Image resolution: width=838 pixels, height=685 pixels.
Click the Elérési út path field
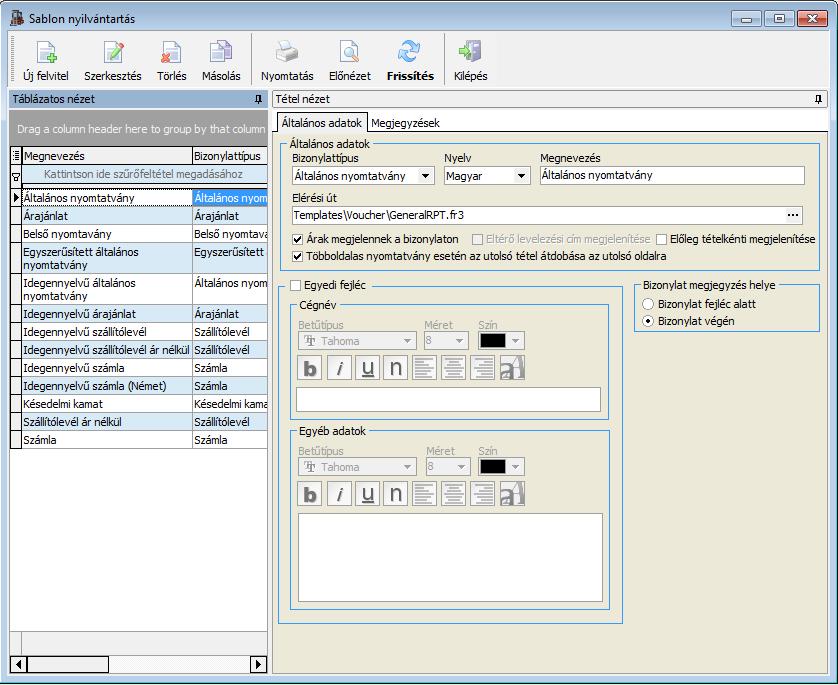(x=538, y=215)
